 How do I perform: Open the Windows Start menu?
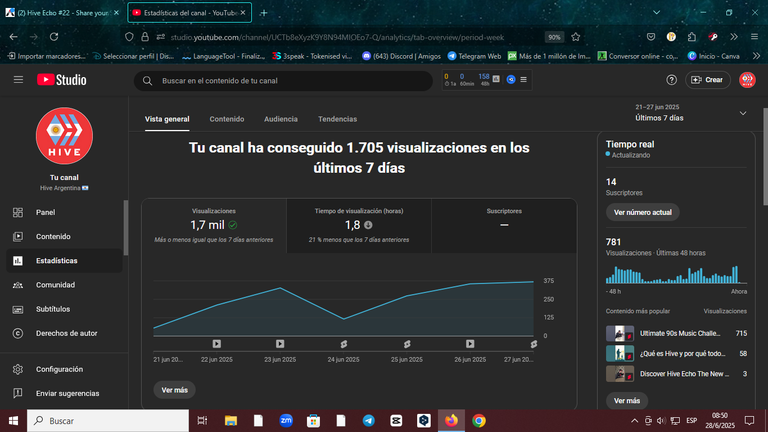tap(13, 421)
